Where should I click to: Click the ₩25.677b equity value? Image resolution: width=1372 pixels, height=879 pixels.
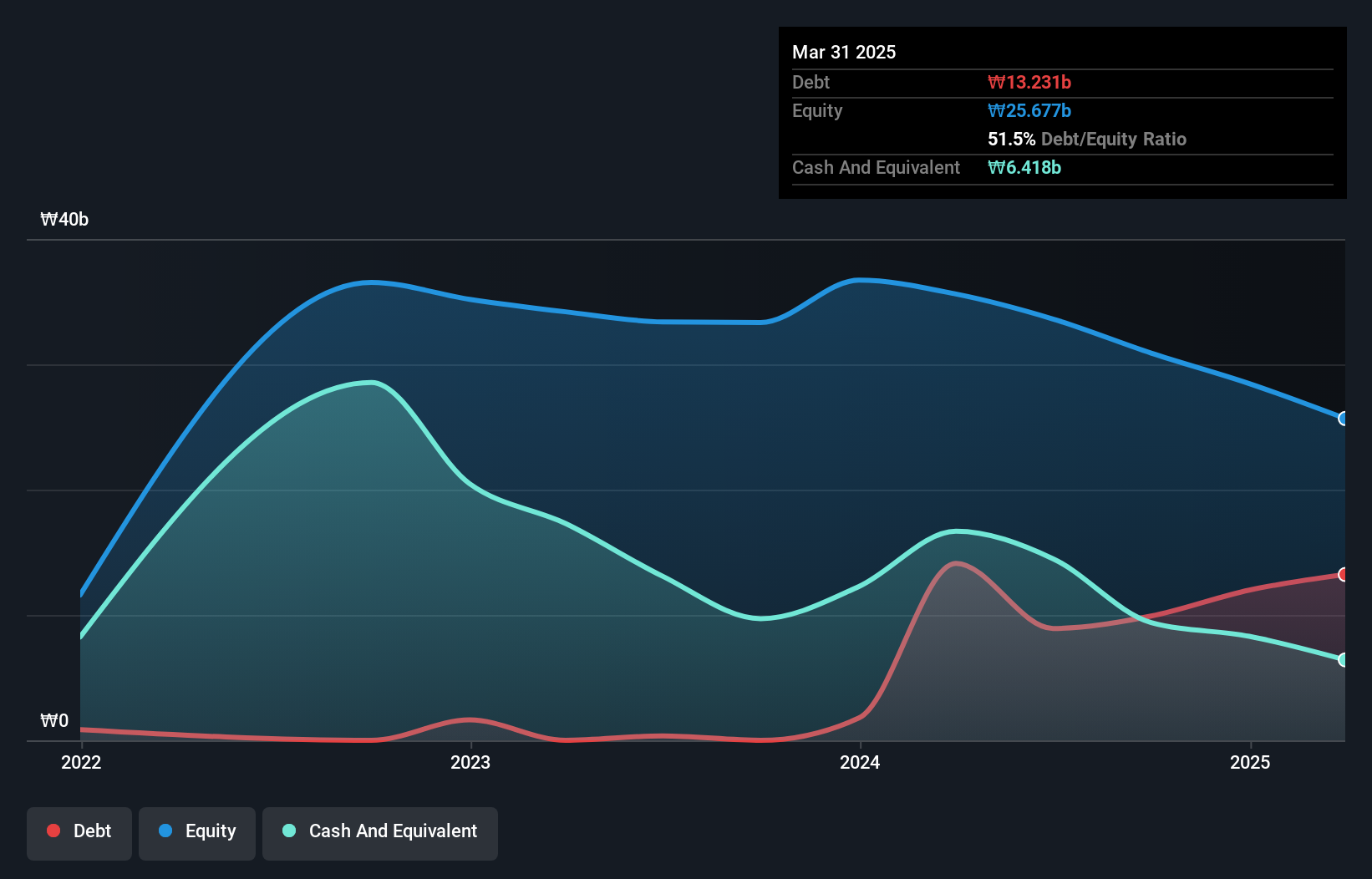[1029, 110]
